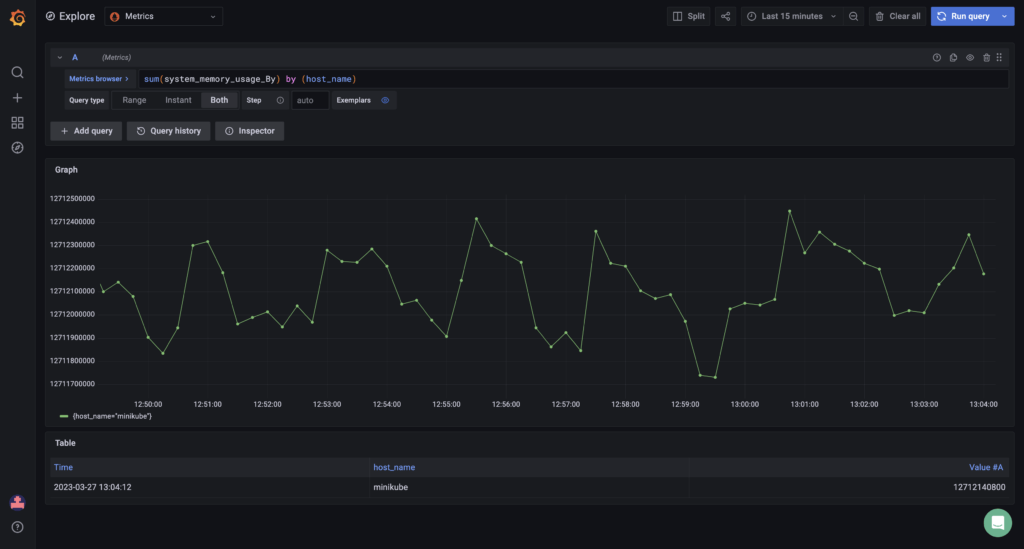Sort table by Time column
Image resolution: width=1024 pixels, height=549 pixels.
click(x=63, y=467)
